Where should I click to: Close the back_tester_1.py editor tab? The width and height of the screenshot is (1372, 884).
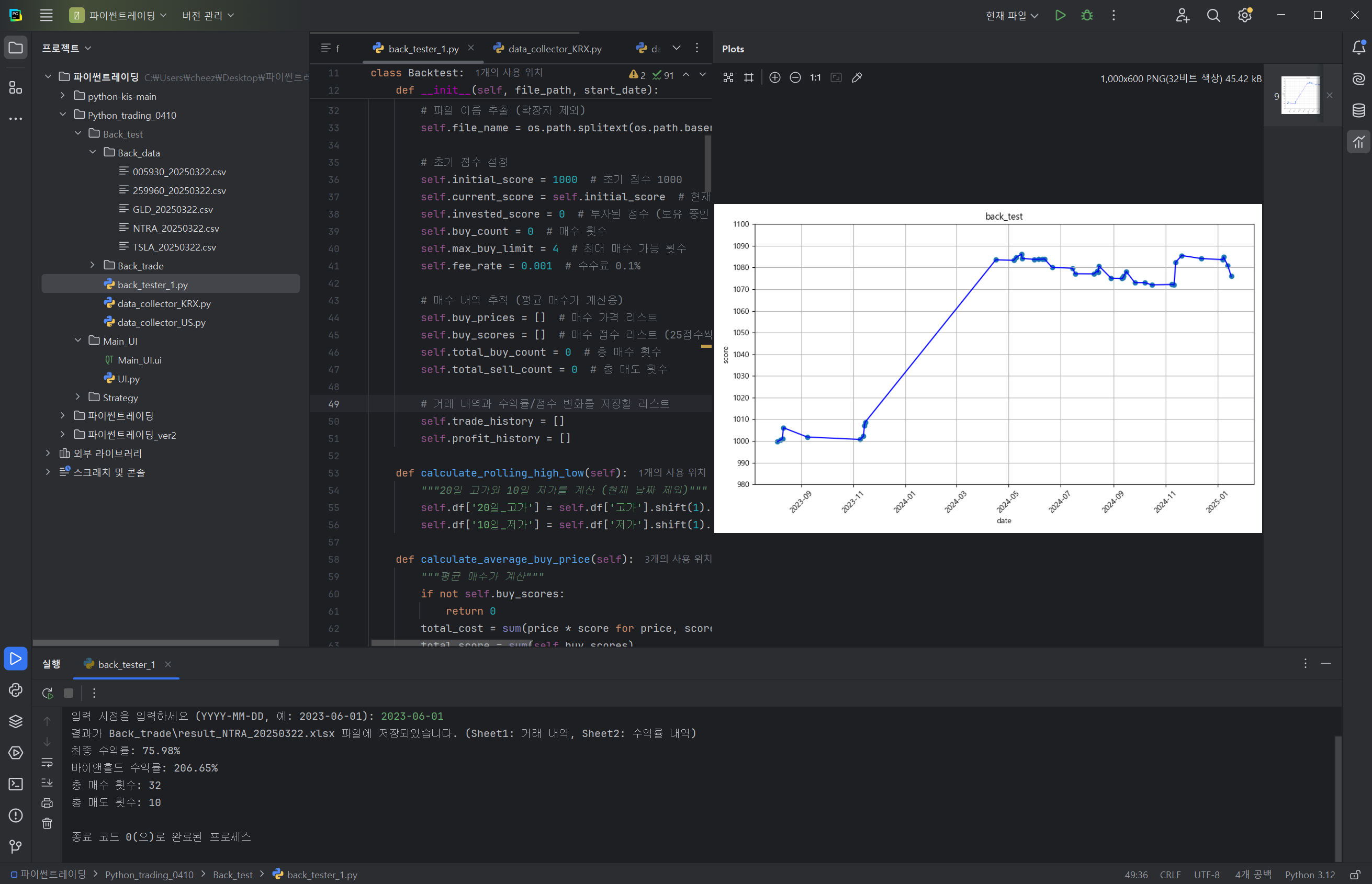coord(471,48)
